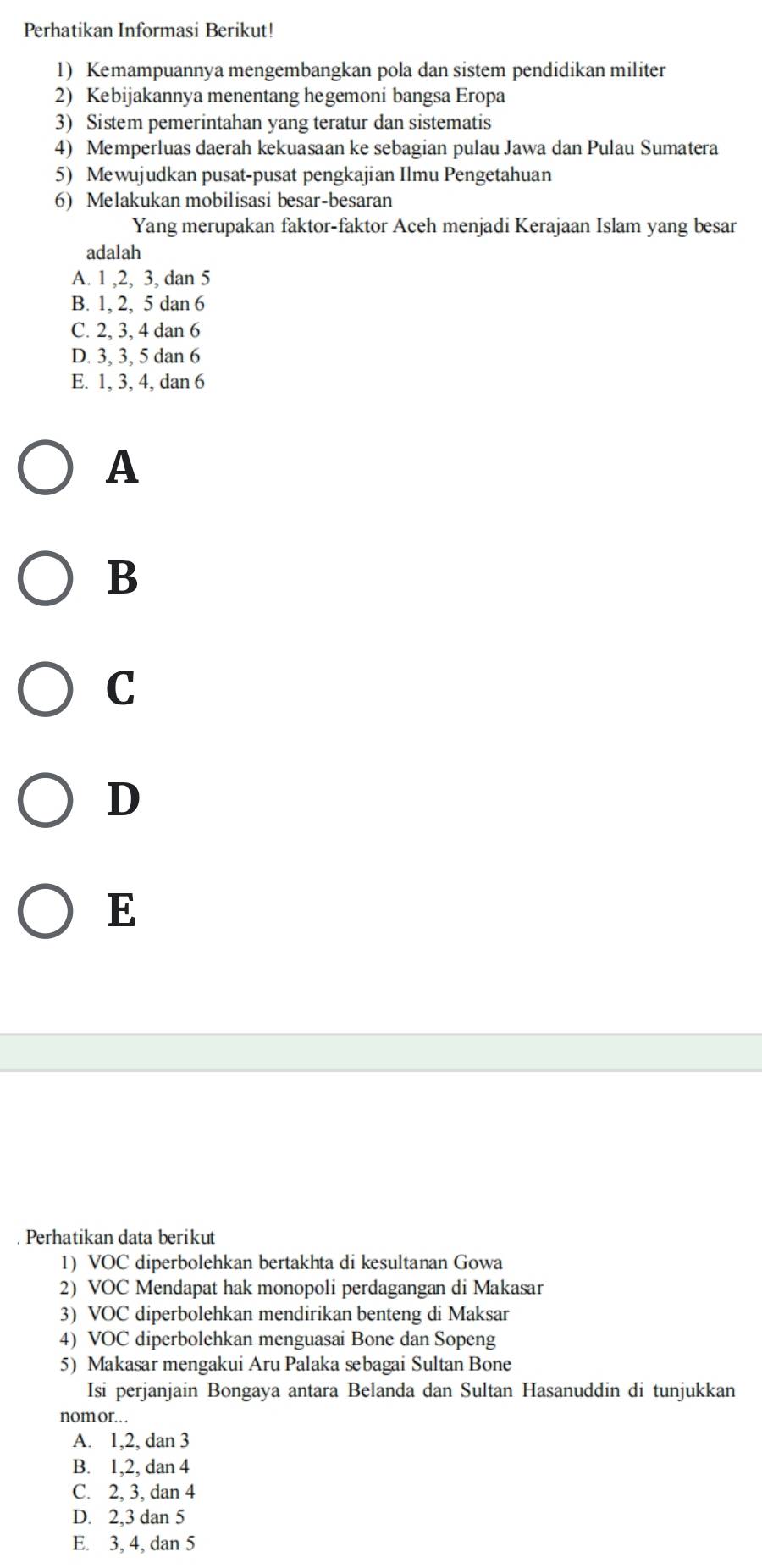Pick the radio circle for answer D

pos(46,800)
